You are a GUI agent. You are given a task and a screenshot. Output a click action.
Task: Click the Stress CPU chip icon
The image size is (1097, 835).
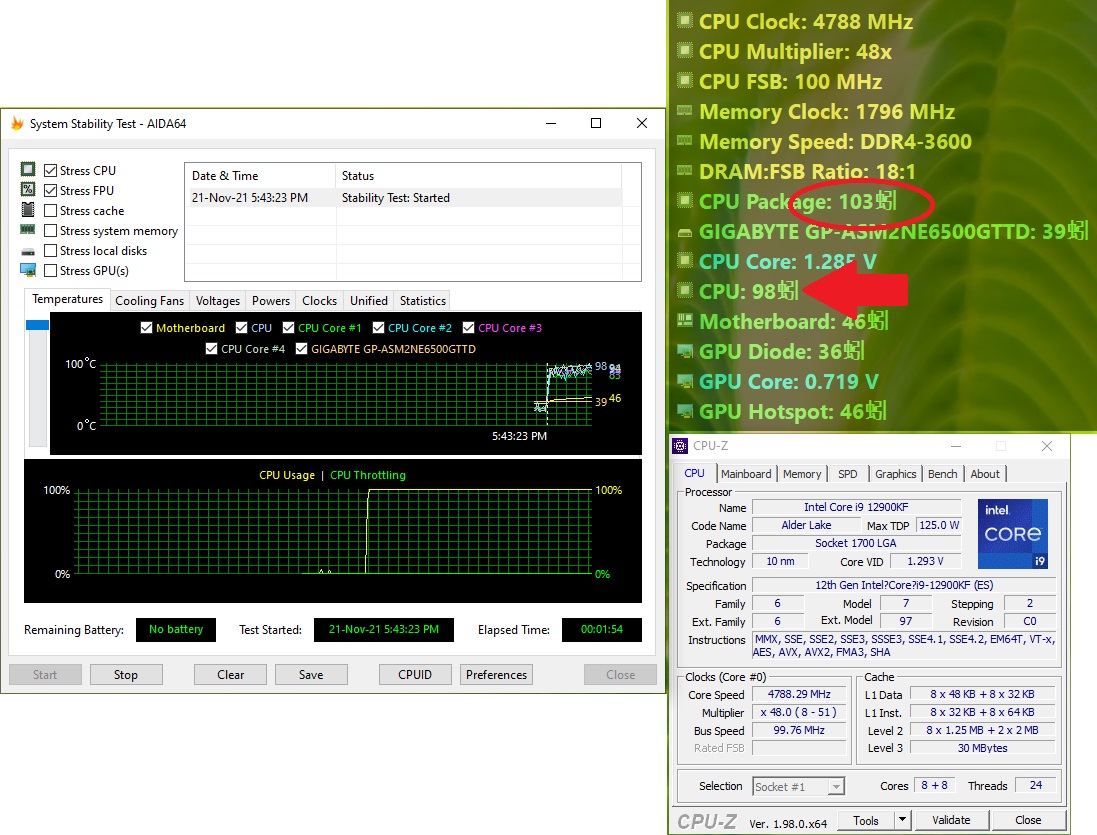pyautogui.click(x=28, y=169)
